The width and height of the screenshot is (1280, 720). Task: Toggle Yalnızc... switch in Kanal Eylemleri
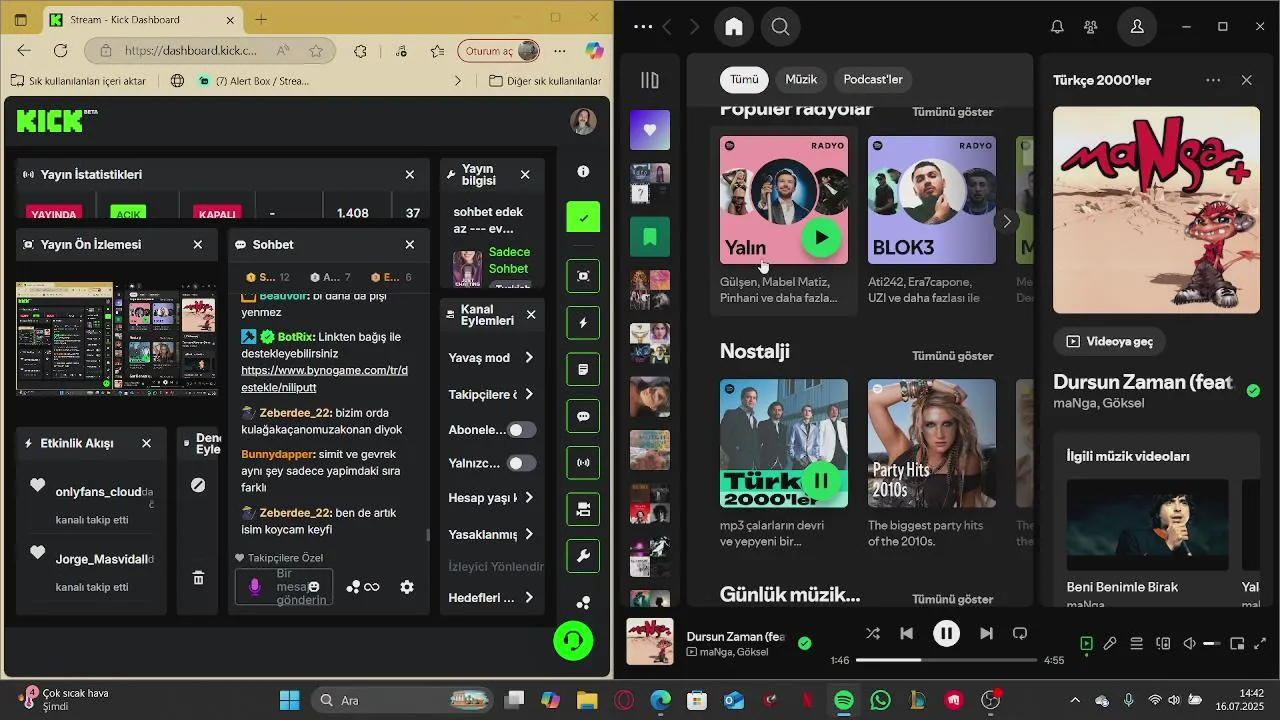pyautogui.click(x=521, y=463)
